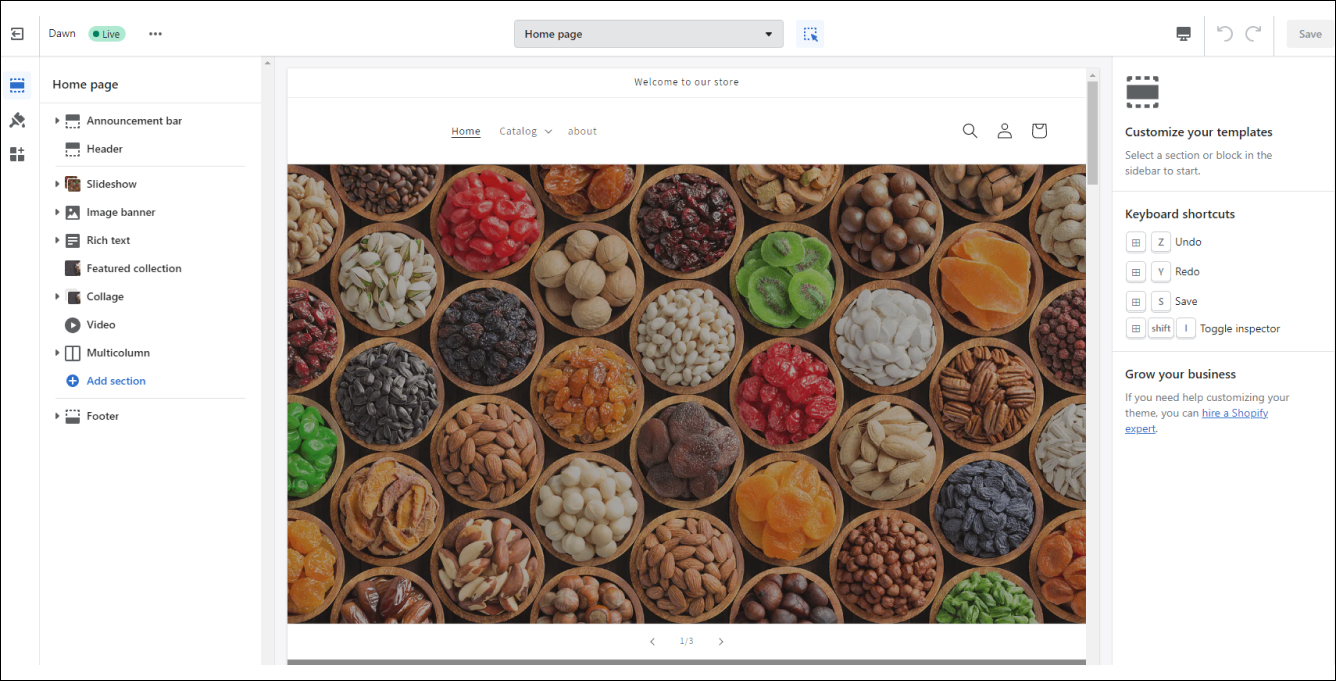1336x681 pixels.
Task: Click the Save button
Action: point(1310,34)
